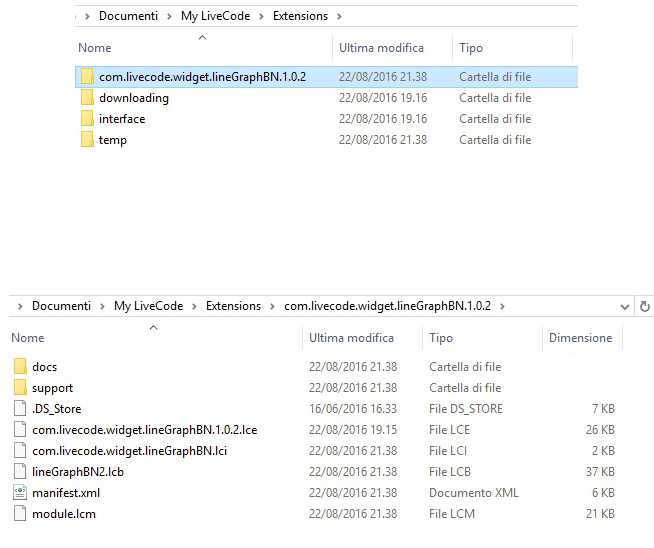Viewport: 654px width, 548px height.
Task: Click the .DS_Store file icon
Action: (x=20, y=408)
